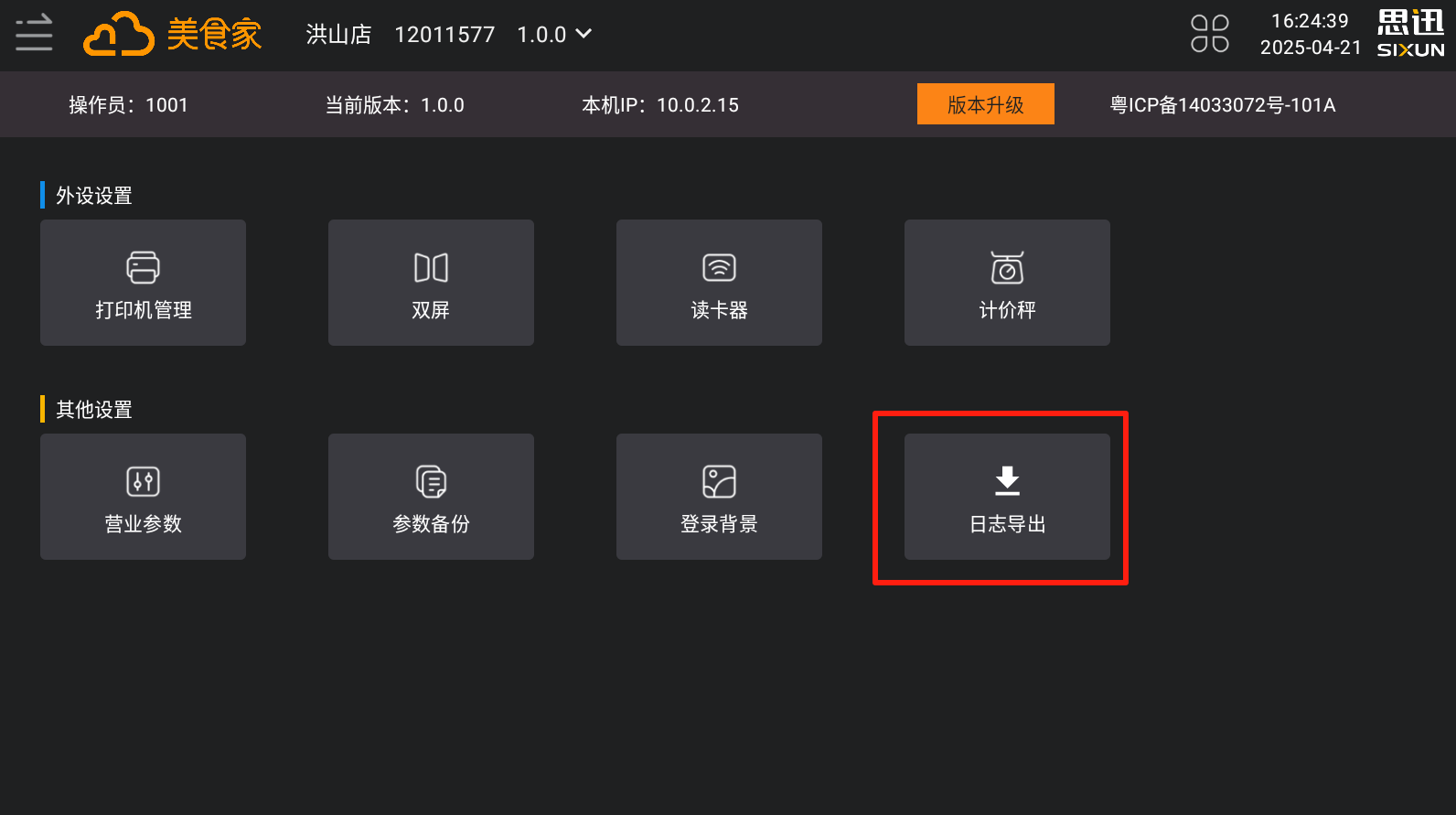Expand the version 1.0.0 dropdown chevron

(583, 34)
